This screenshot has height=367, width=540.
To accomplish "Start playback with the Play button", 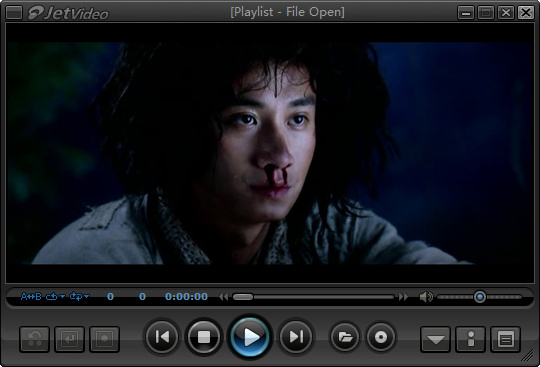I will (x=250, y=337).
